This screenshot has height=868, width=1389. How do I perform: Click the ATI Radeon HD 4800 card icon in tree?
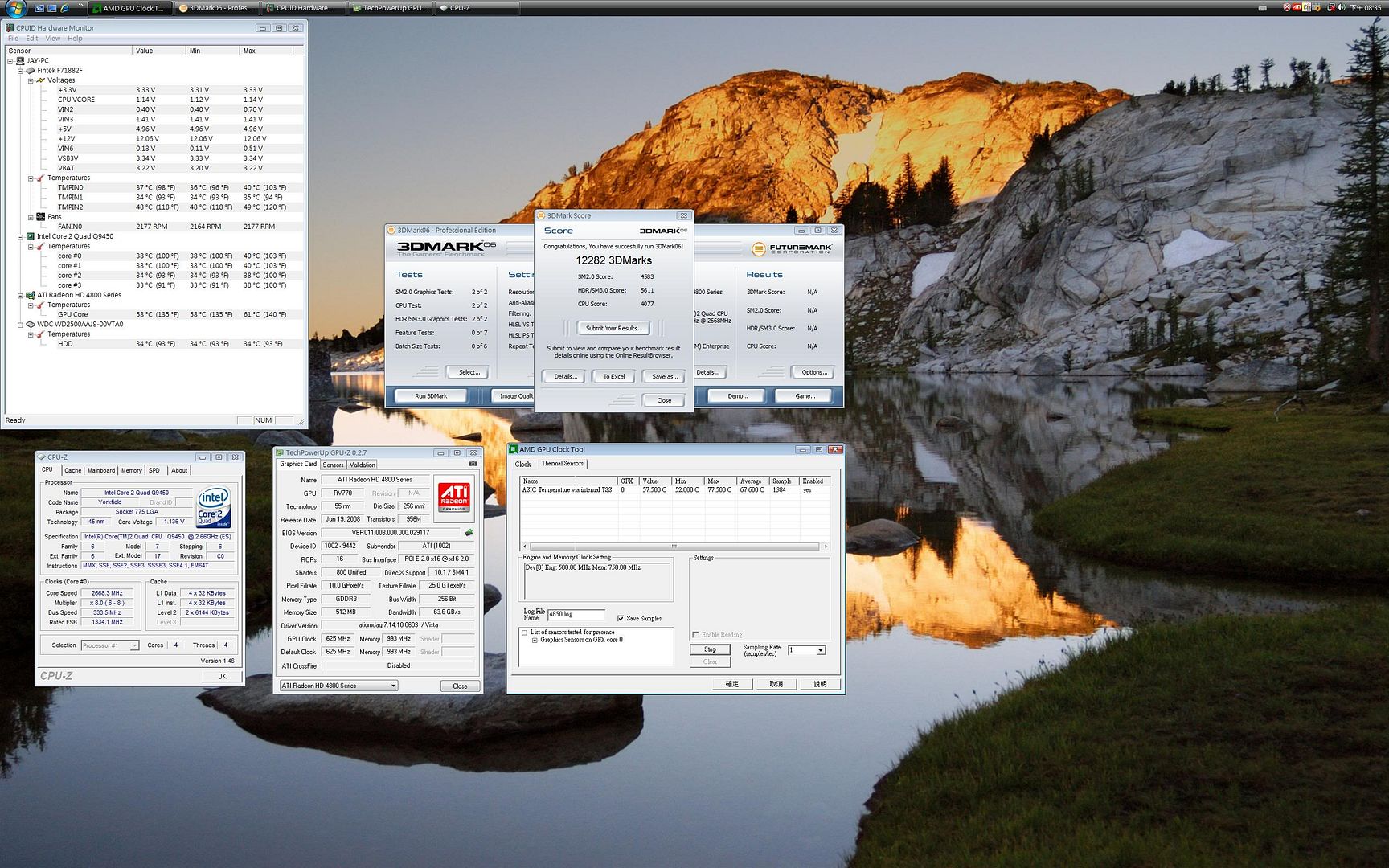(31, 295)
